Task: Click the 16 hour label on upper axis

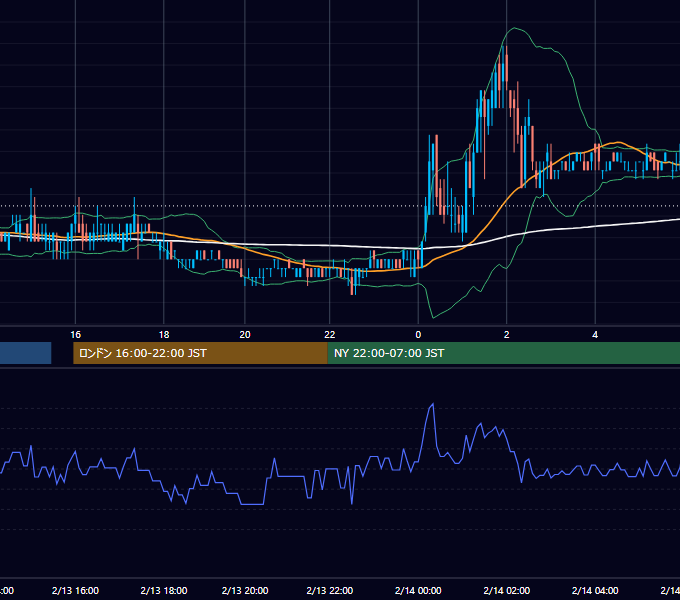Action: 75,335
